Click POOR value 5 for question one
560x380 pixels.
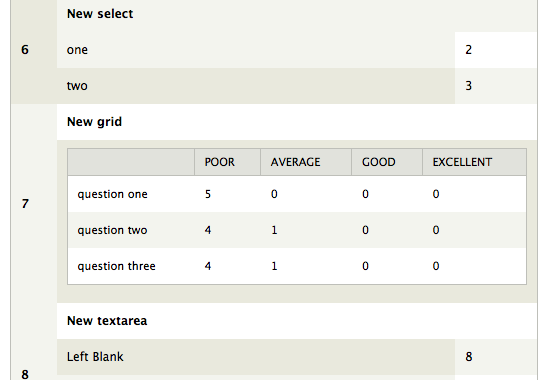click(208, 194)
